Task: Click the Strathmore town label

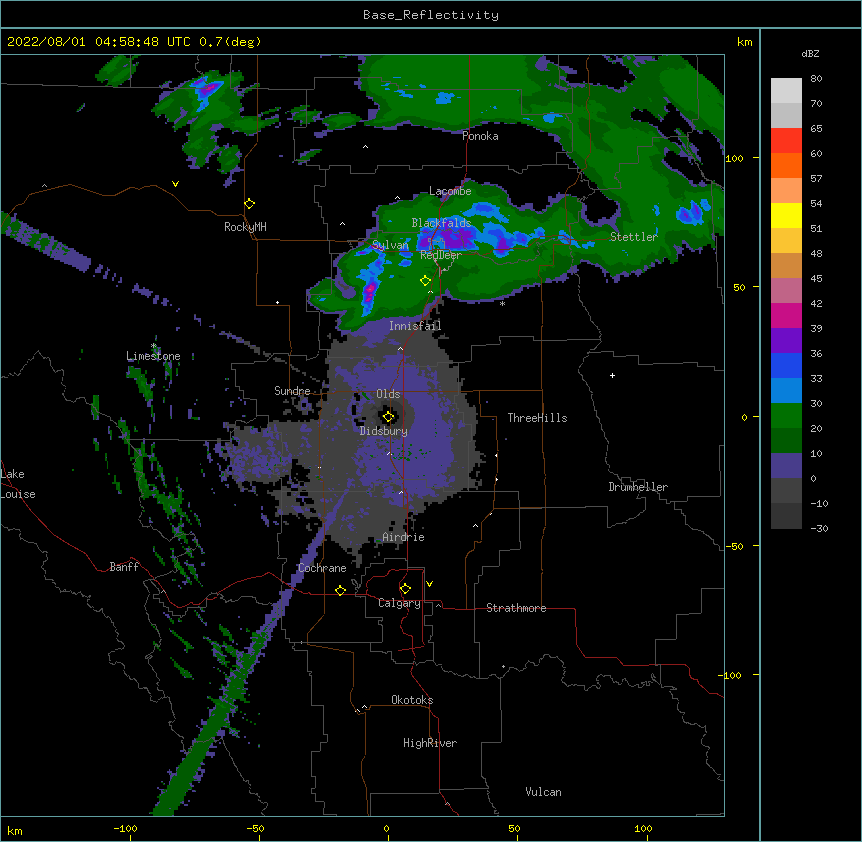Action: (516, 608)
